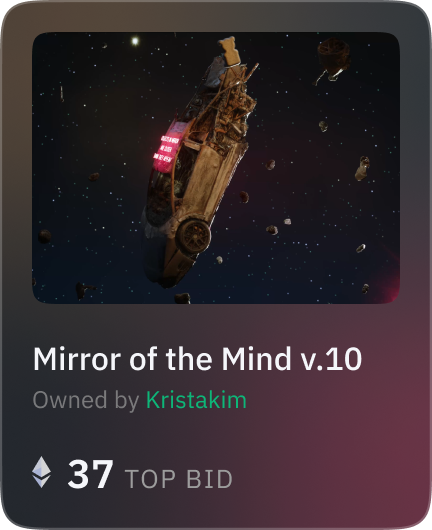The width and height of the screenshot is (432, 530).
Task: Click the light debris at artwork right
Action: [362, 168]
